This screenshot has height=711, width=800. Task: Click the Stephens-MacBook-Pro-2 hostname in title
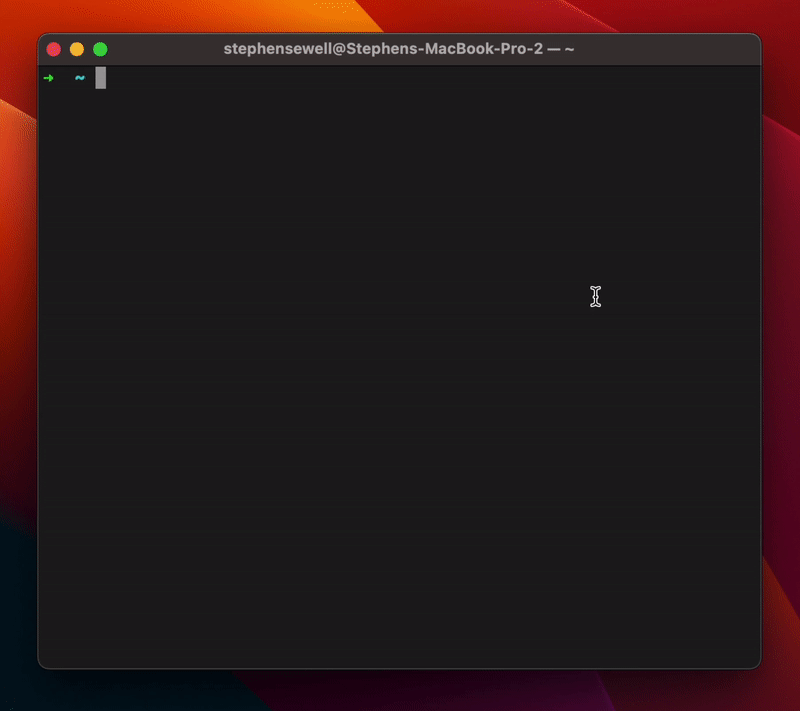pos(442,49)
